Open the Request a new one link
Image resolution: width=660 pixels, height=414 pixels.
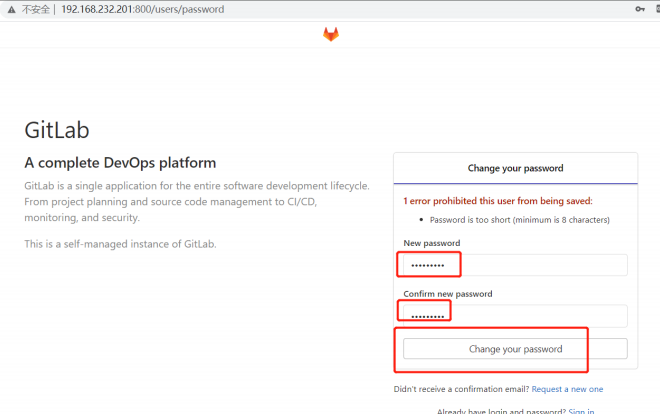coord(567,389)
